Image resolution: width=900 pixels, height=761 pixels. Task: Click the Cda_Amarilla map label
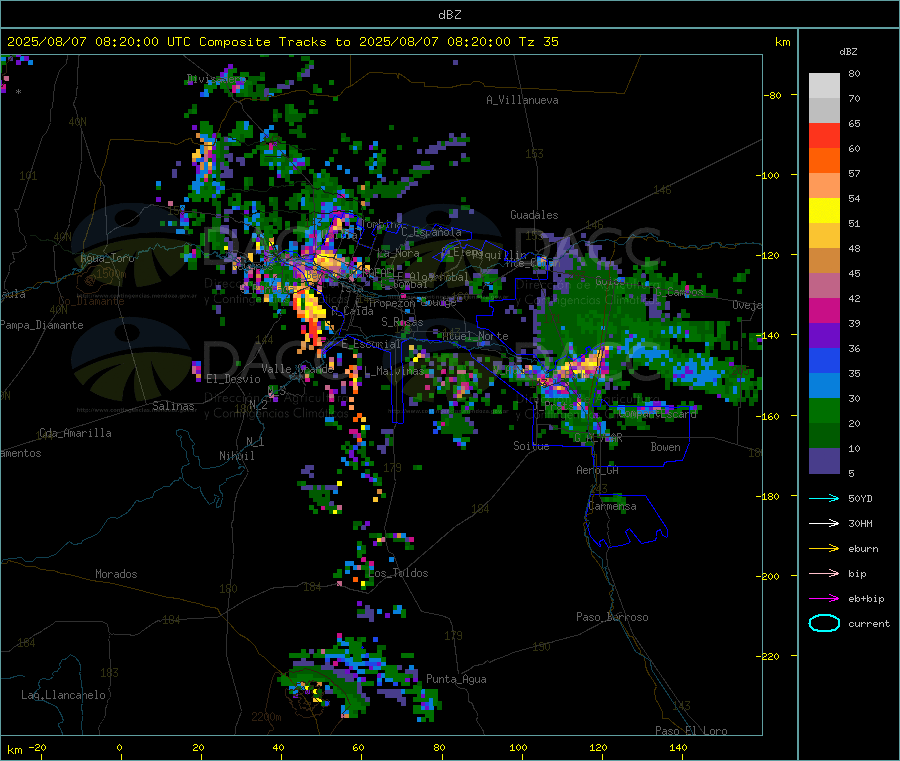coord(75,433)
